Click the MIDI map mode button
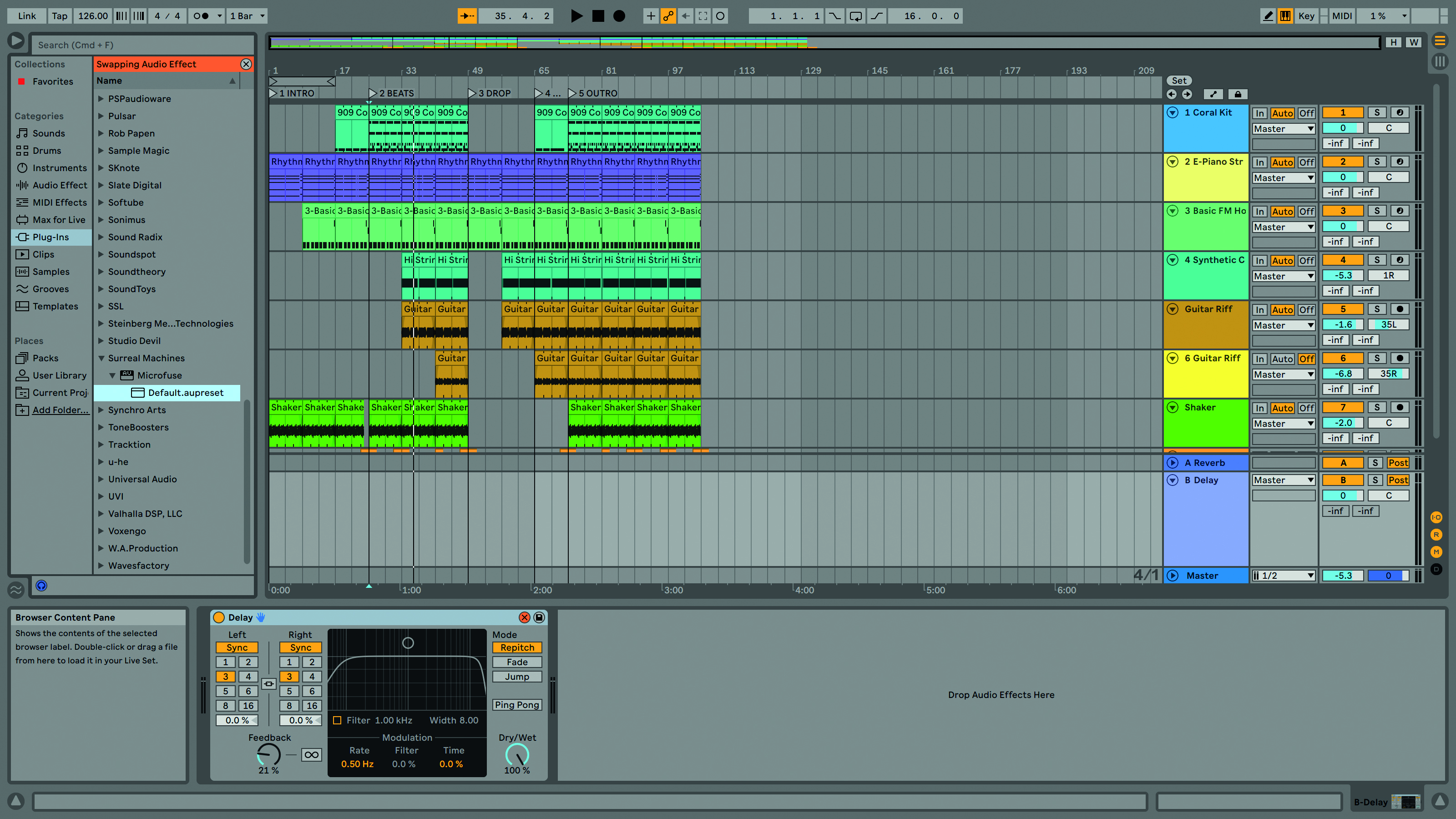Screen dimensions: 1456x819 (x=1341, y=16)
